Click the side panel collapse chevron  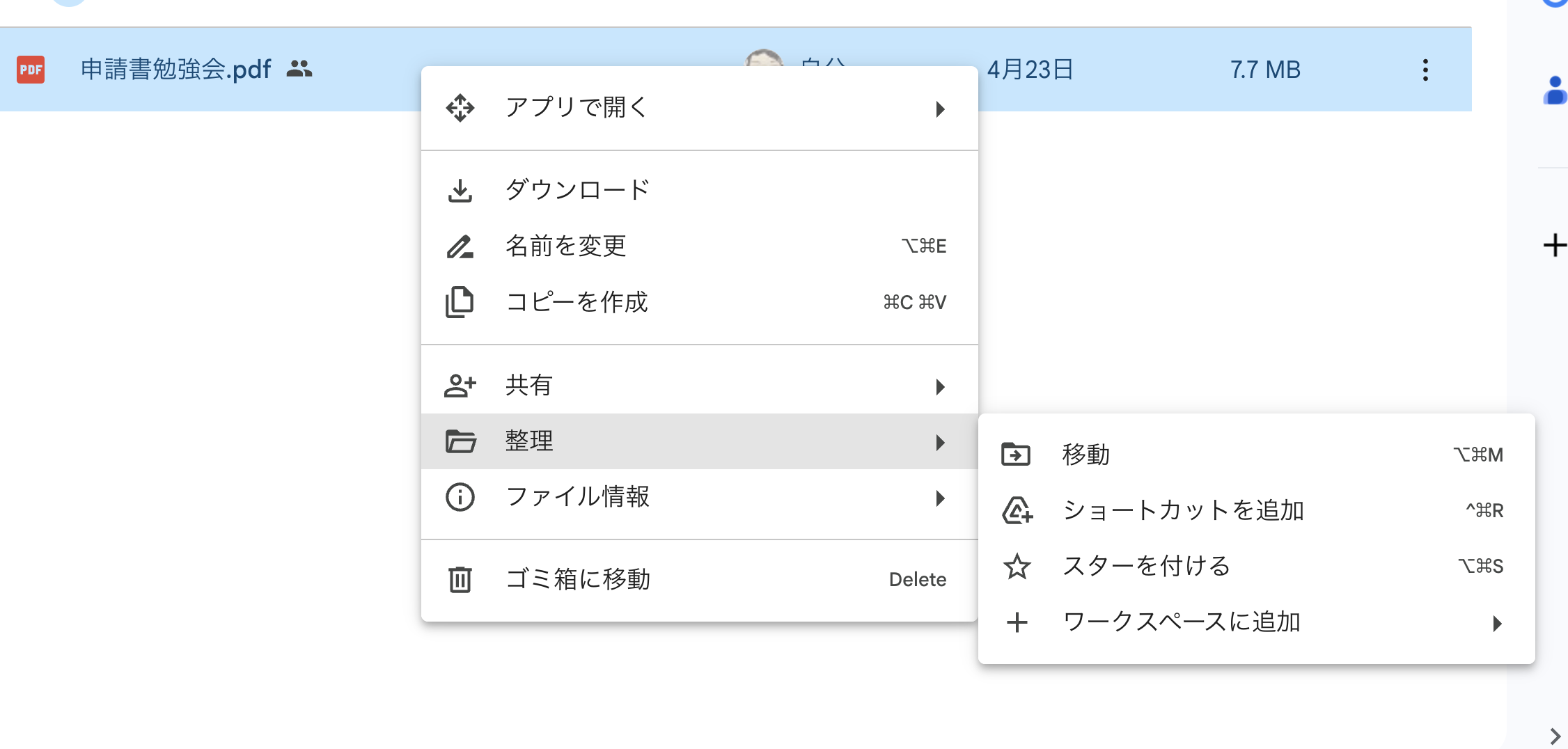[1555, 736]
